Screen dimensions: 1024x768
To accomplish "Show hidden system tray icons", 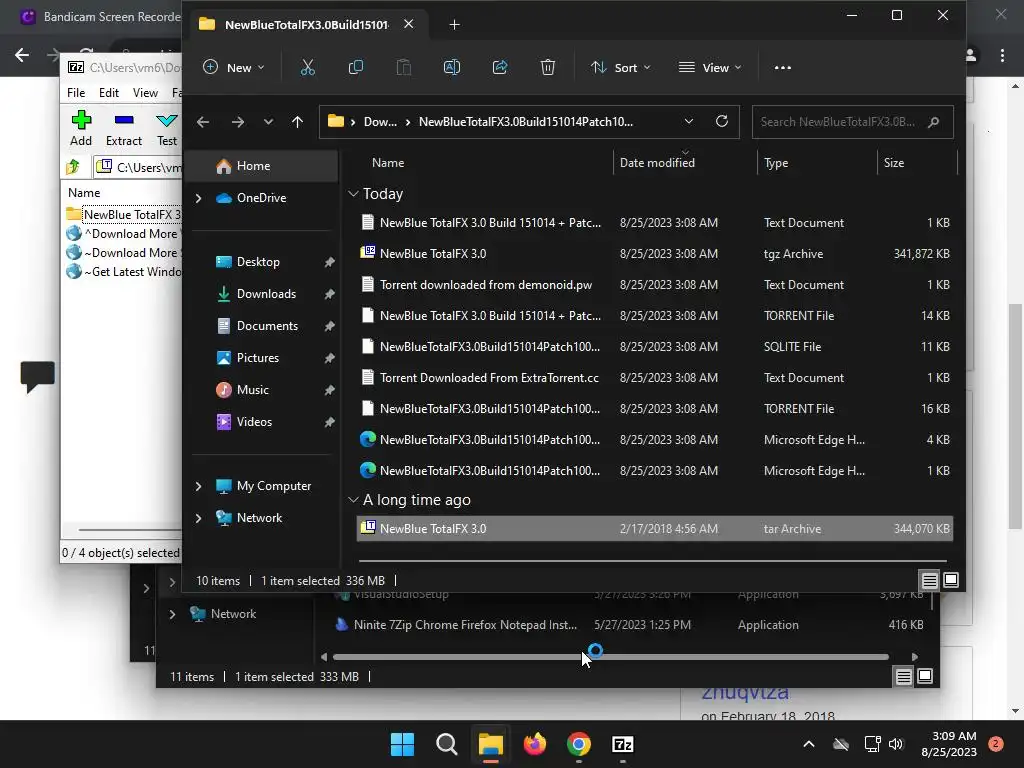I will pyautogui.click(x=808, y=744).
